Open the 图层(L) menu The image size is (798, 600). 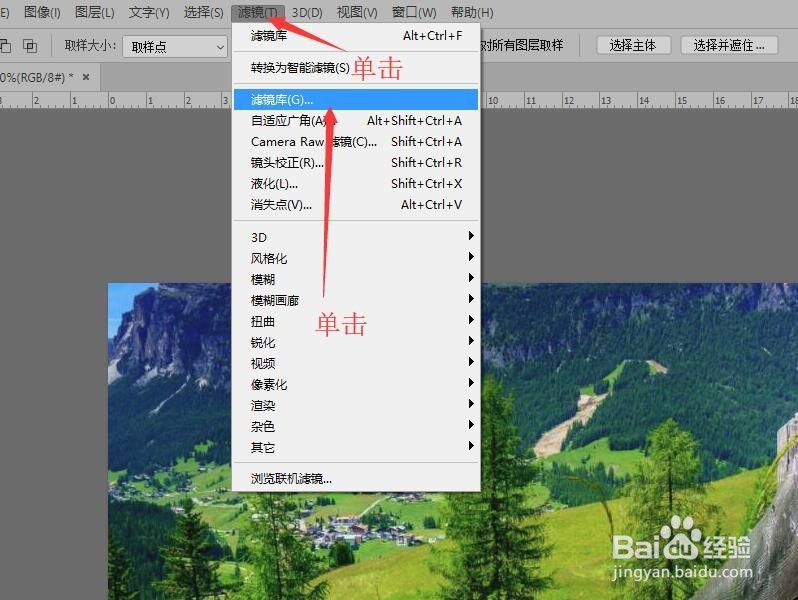point(95,12)
